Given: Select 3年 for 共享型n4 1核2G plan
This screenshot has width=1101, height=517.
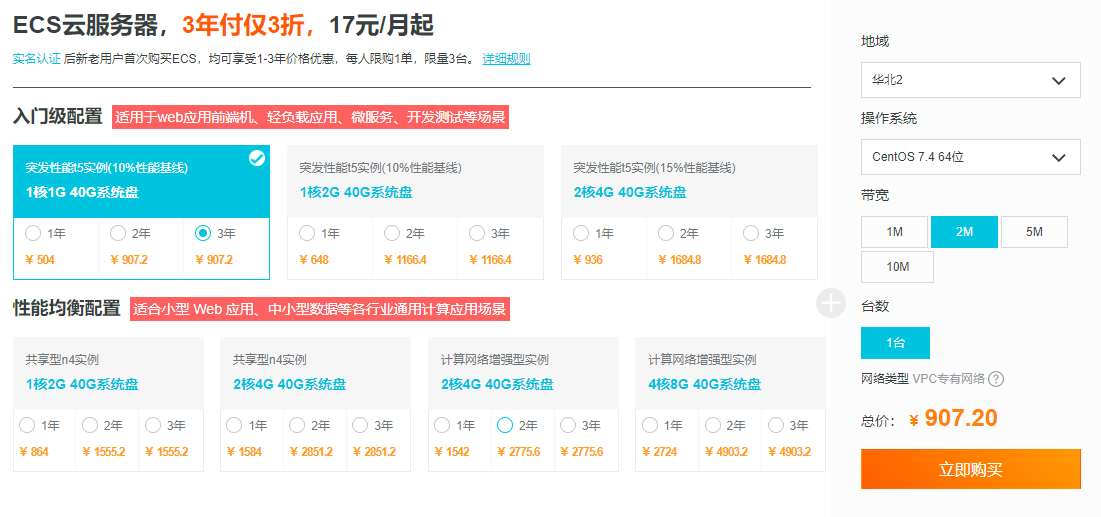Looking at the screenshot, I should 153,425.
